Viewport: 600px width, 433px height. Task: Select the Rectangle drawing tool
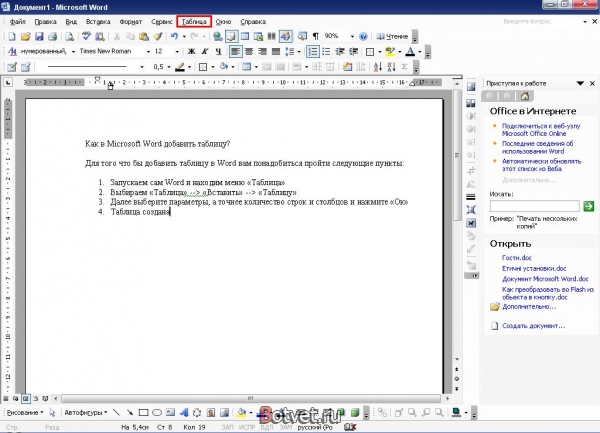point(143,412)
